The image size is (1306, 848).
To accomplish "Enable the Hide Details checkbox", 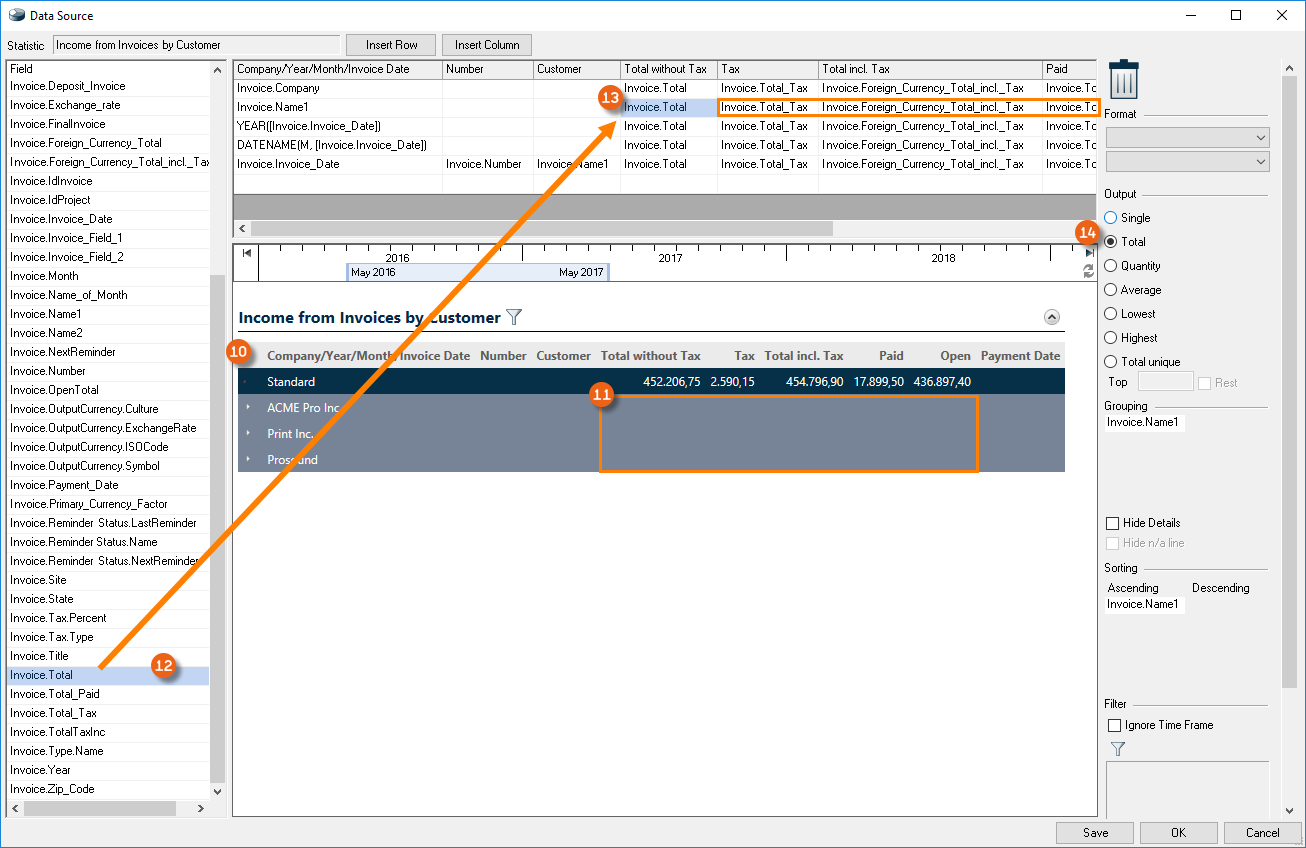I will point(1113,523).
